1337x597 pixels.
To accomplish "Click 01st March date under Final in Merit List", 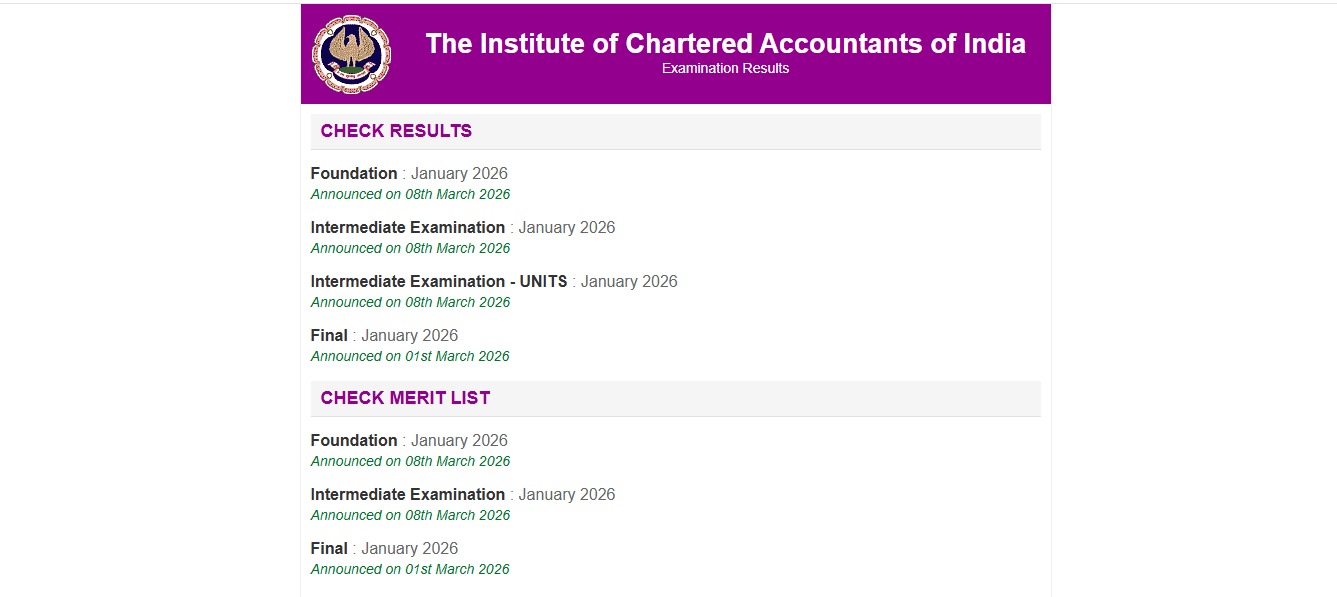I will click(x=410, y=569).
